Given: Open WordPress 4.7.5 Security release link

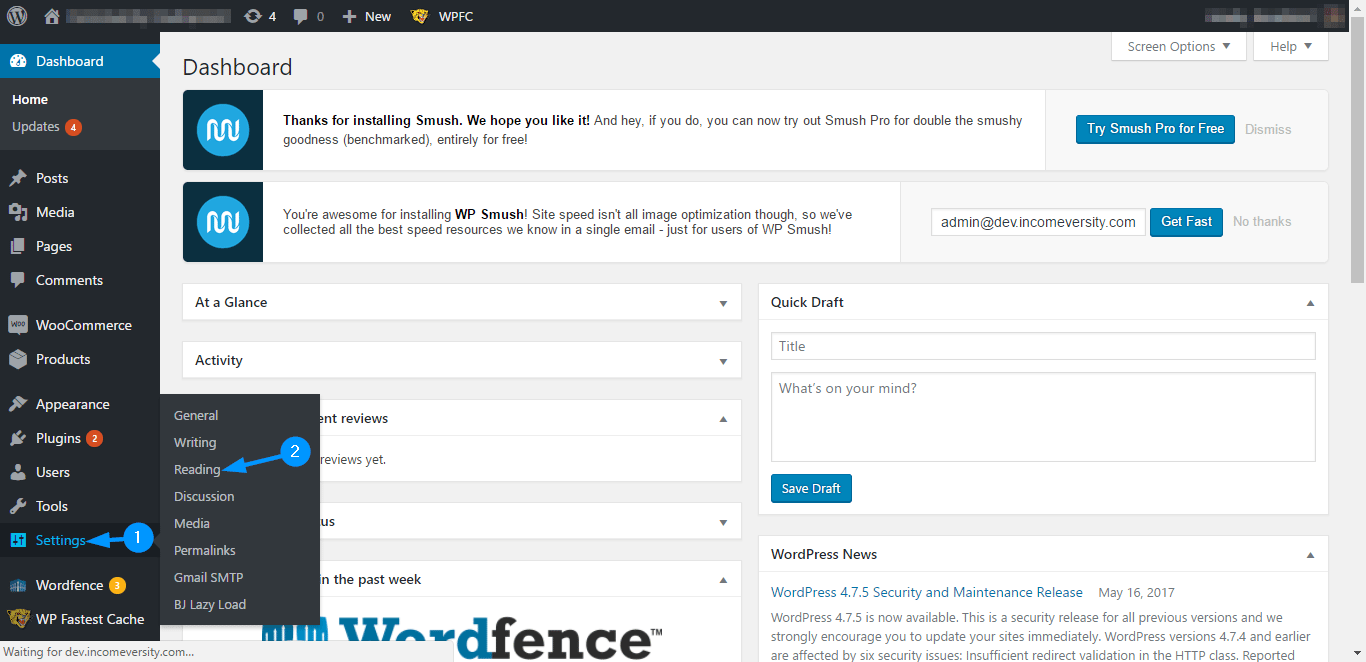Looking at the screenshot, I should click(x=927, y=592).
